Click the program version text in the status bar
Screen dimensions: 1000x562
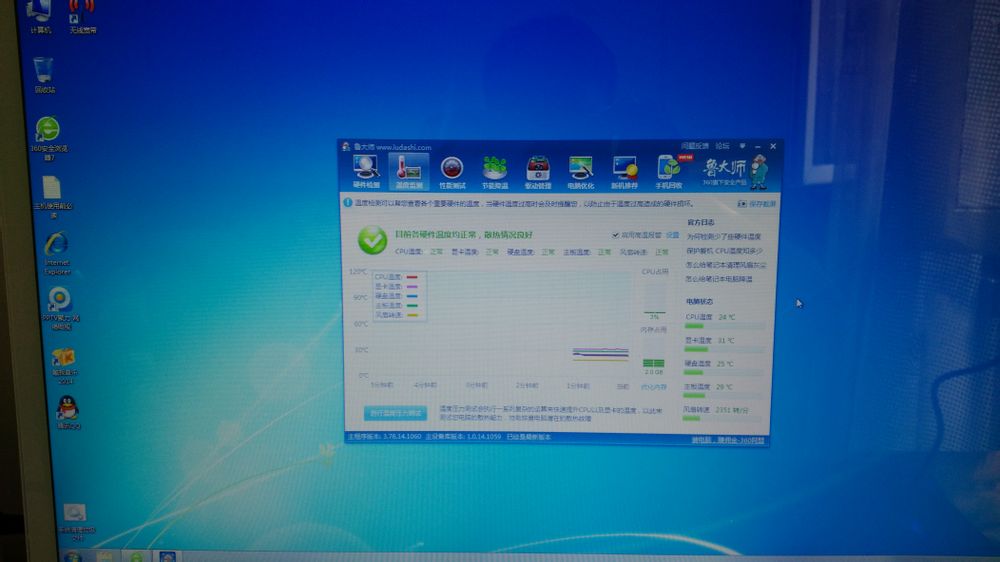point(385,437)
